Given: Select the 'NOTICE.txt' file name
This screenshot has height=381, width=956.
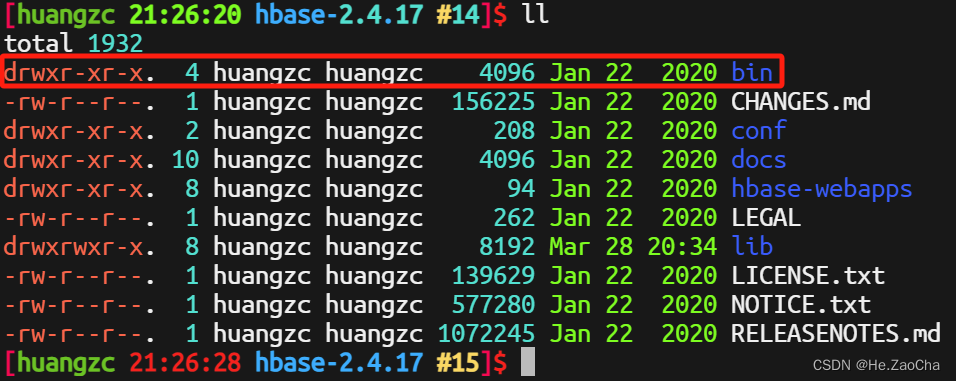Looking at the screenshot, I should coord(801,305).
